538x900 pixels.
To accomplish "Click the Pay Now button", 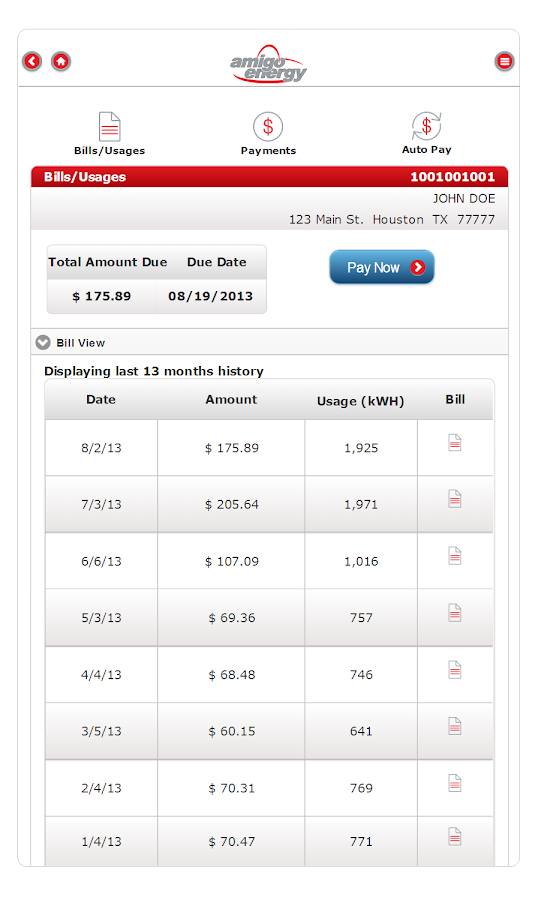I will [x=382, y=267].
